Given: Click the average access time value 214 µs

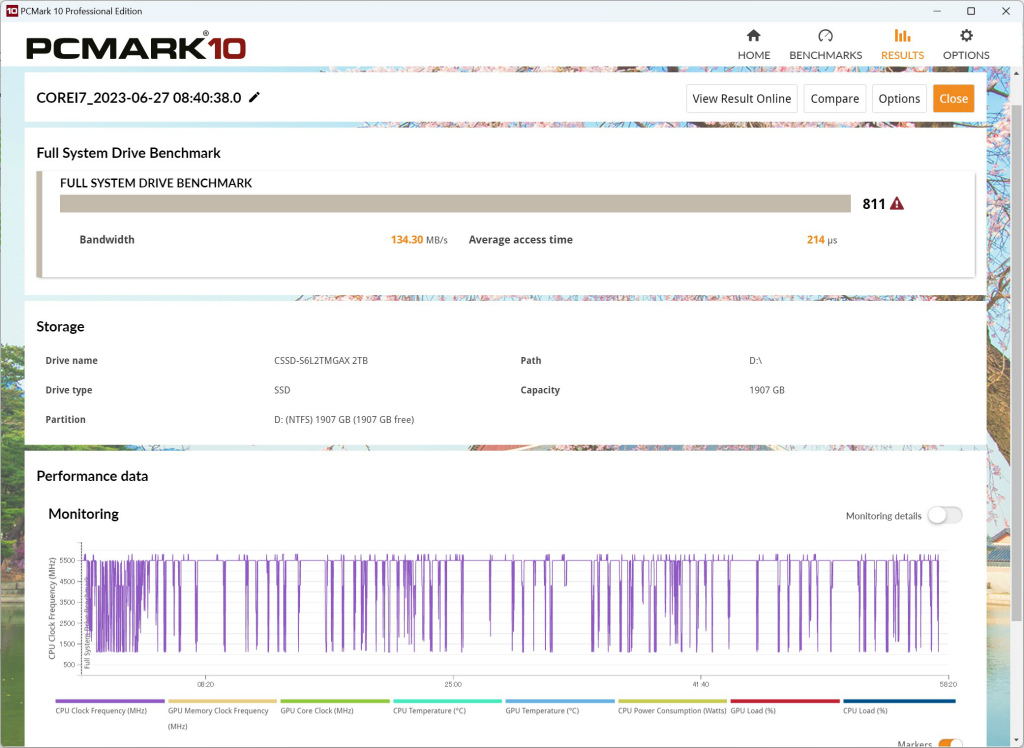Looking at the screenshot, I should 822,240.
